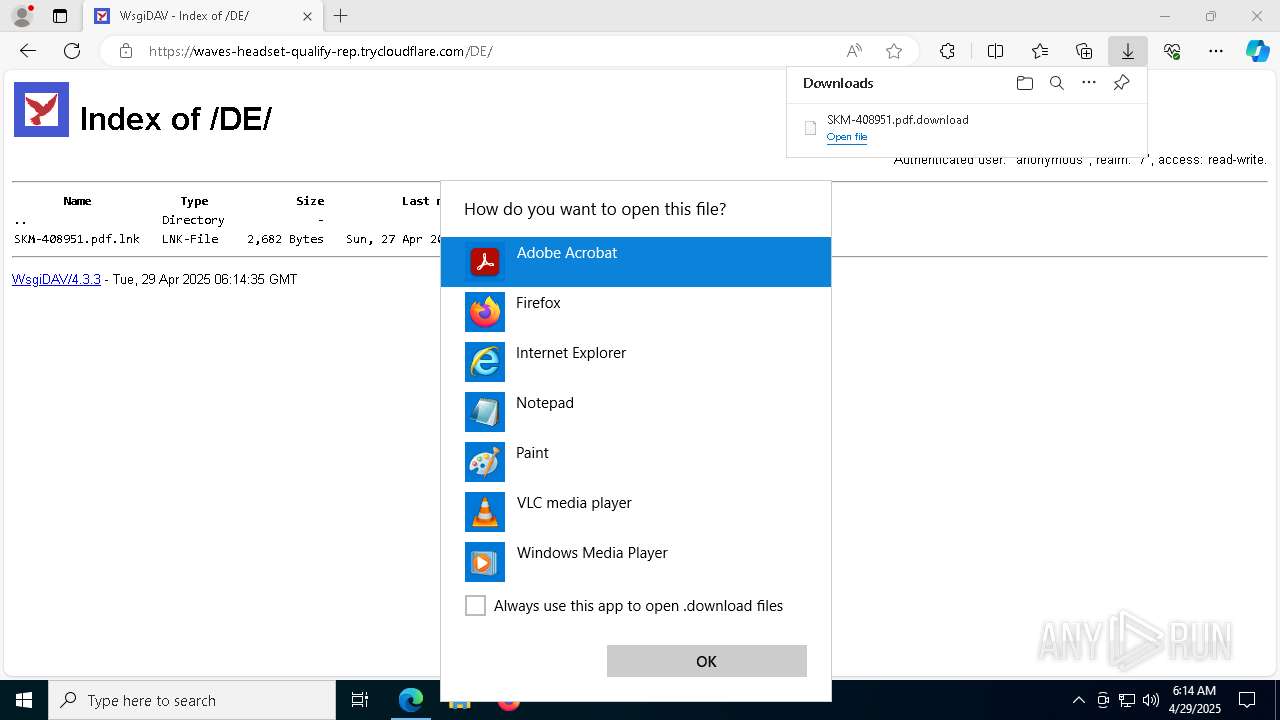Open Copilot sidebar icon
Viewport: 1280px width, 720px height.
[x=1257, y=51]
